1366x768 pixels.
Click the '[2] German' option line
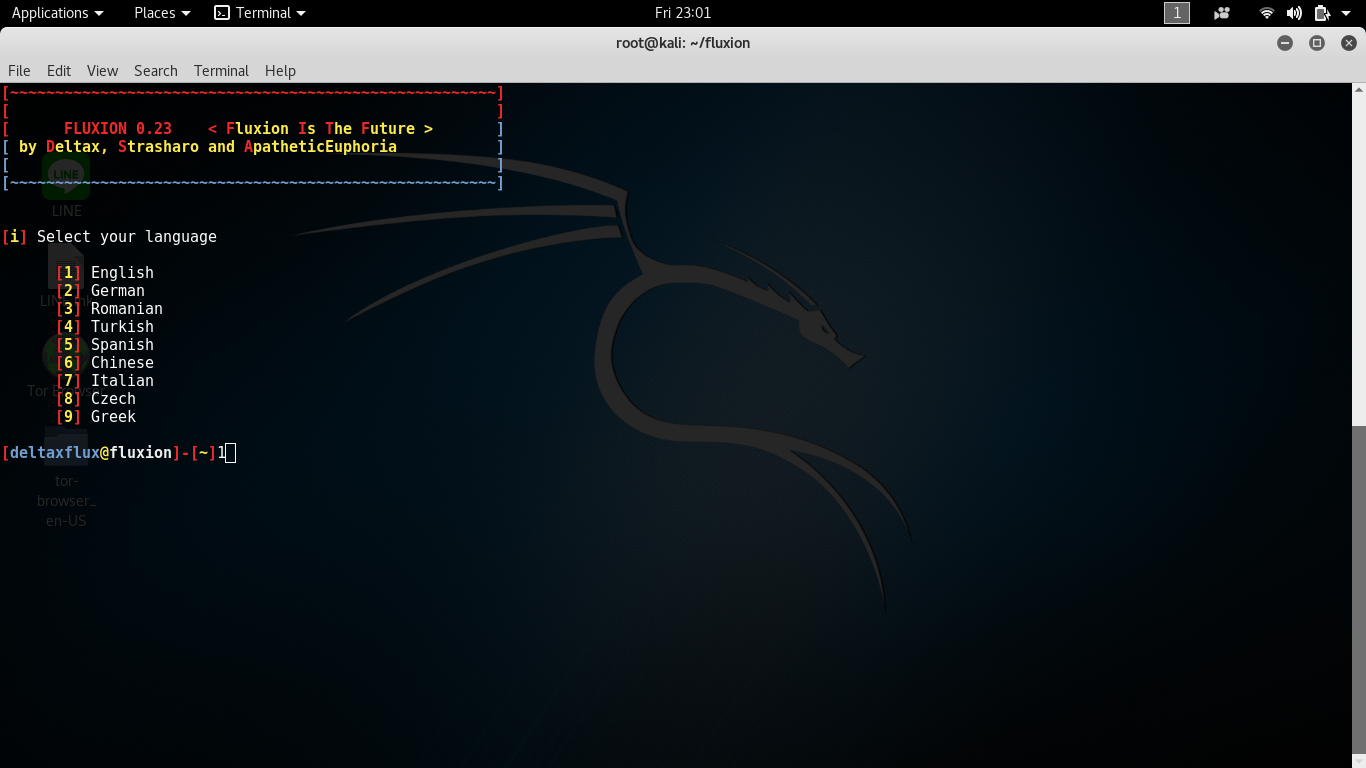(100, 291)
